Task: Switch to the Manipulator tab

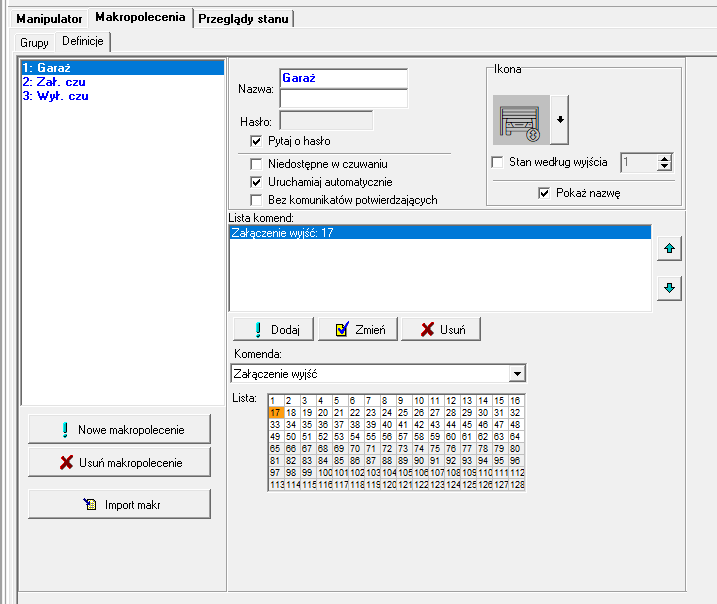Action: pyautogui.click(x=49, y=19)
